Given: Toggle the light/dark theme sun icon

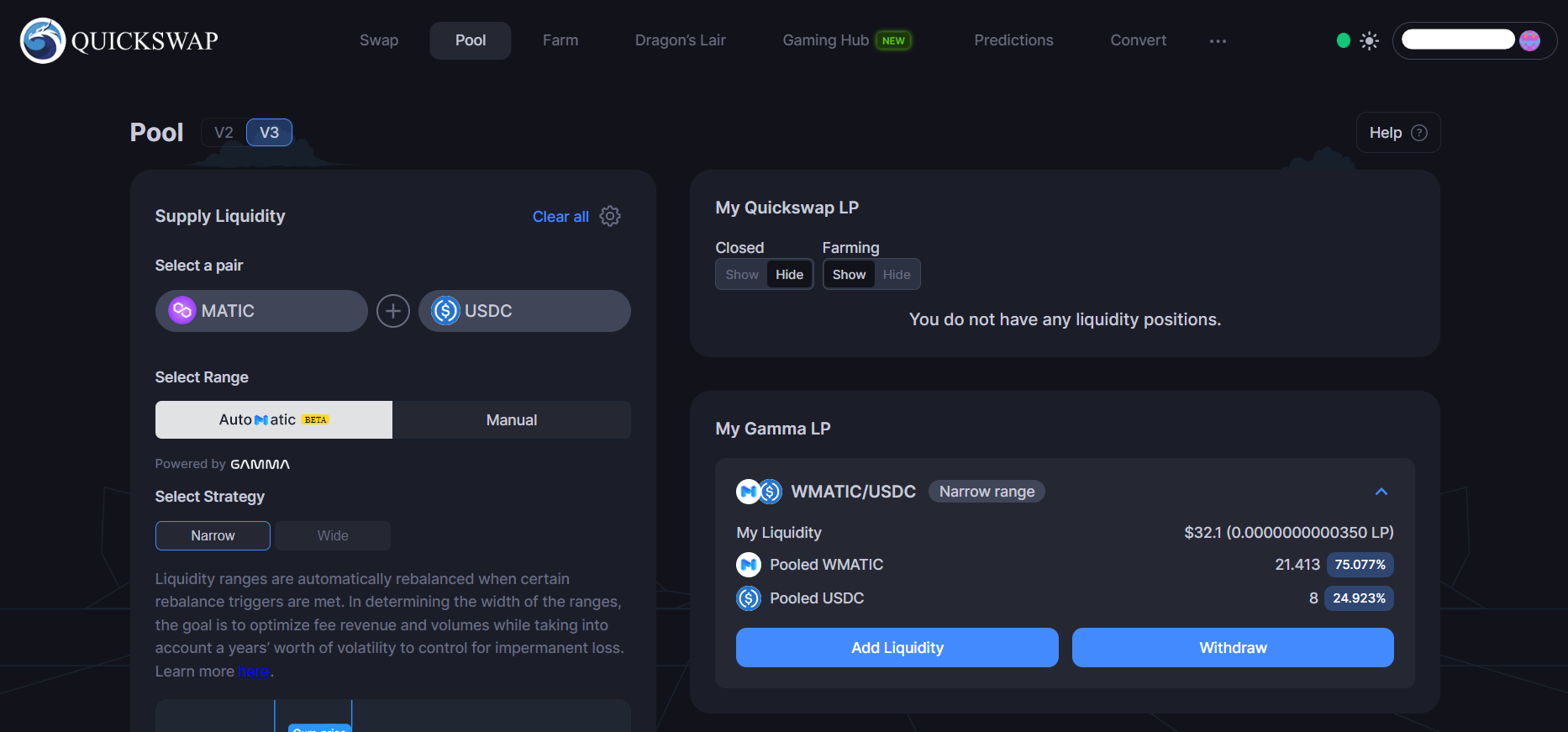Looking at the screenshot, I should click(1369, 40).
